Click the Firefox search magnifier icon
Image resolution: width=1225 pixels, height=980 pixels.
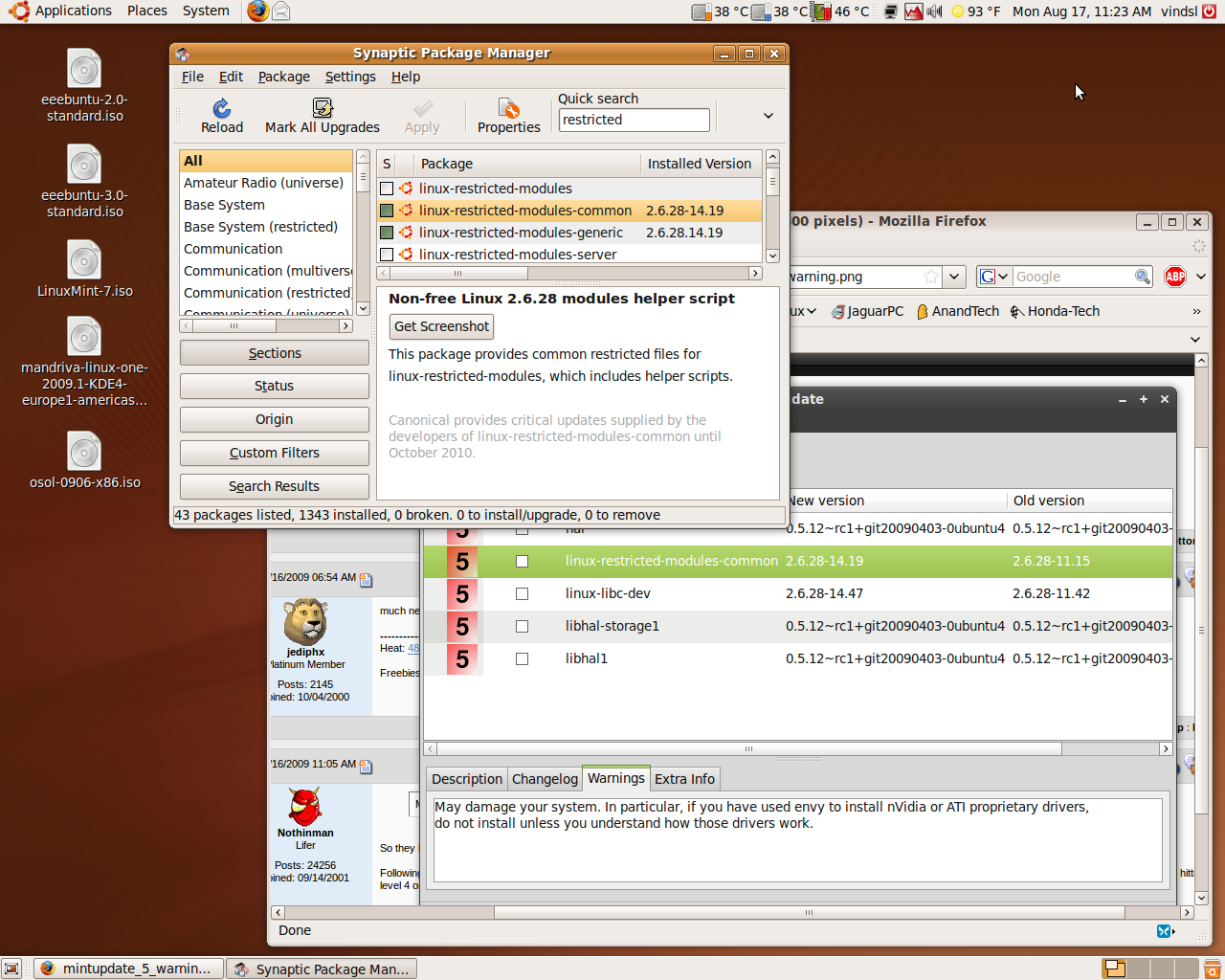tap(1142, 277)
